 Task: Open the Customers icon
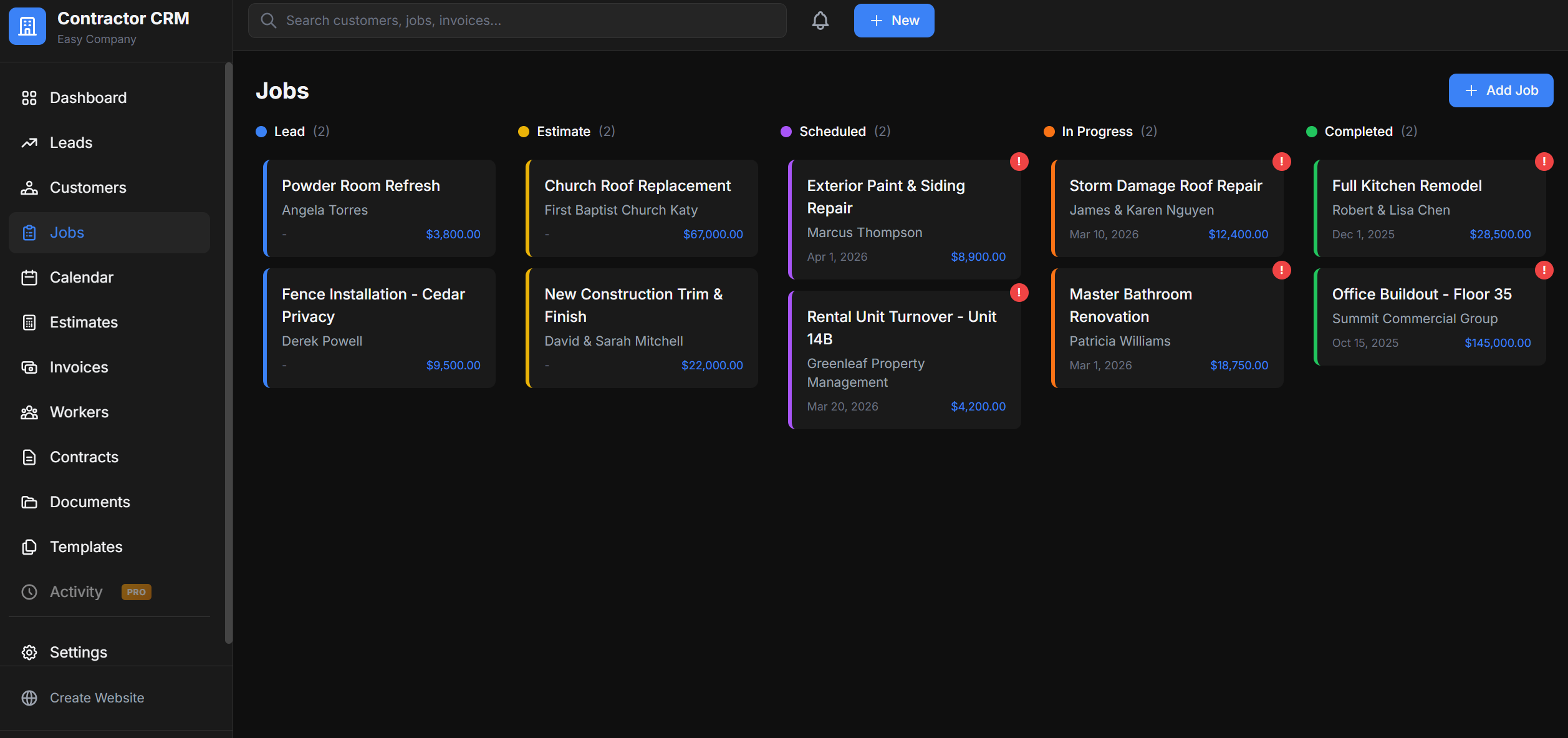pyautogui.click(x=29, y=187)
